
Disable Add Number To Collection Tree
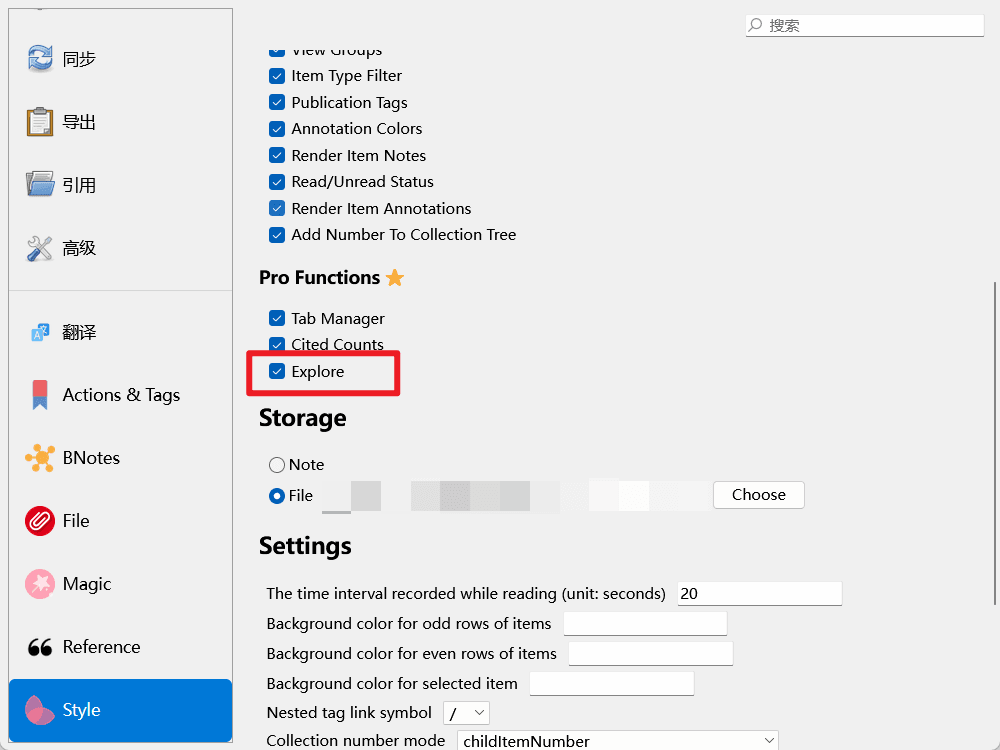277,235
